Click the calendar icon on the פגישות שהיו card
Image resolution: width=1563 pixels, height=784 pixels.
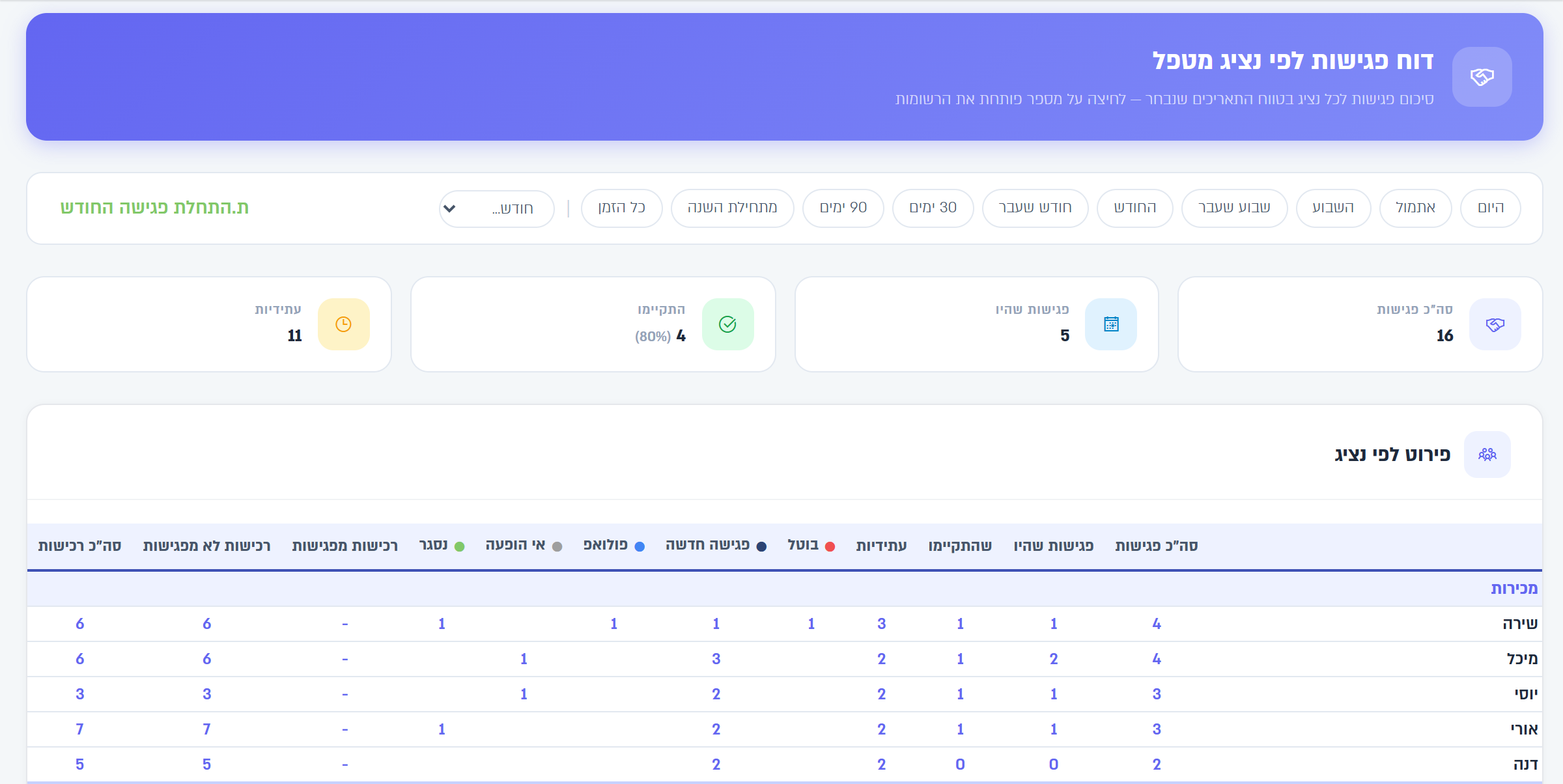pyautogui.click(x=1111, y=324)
